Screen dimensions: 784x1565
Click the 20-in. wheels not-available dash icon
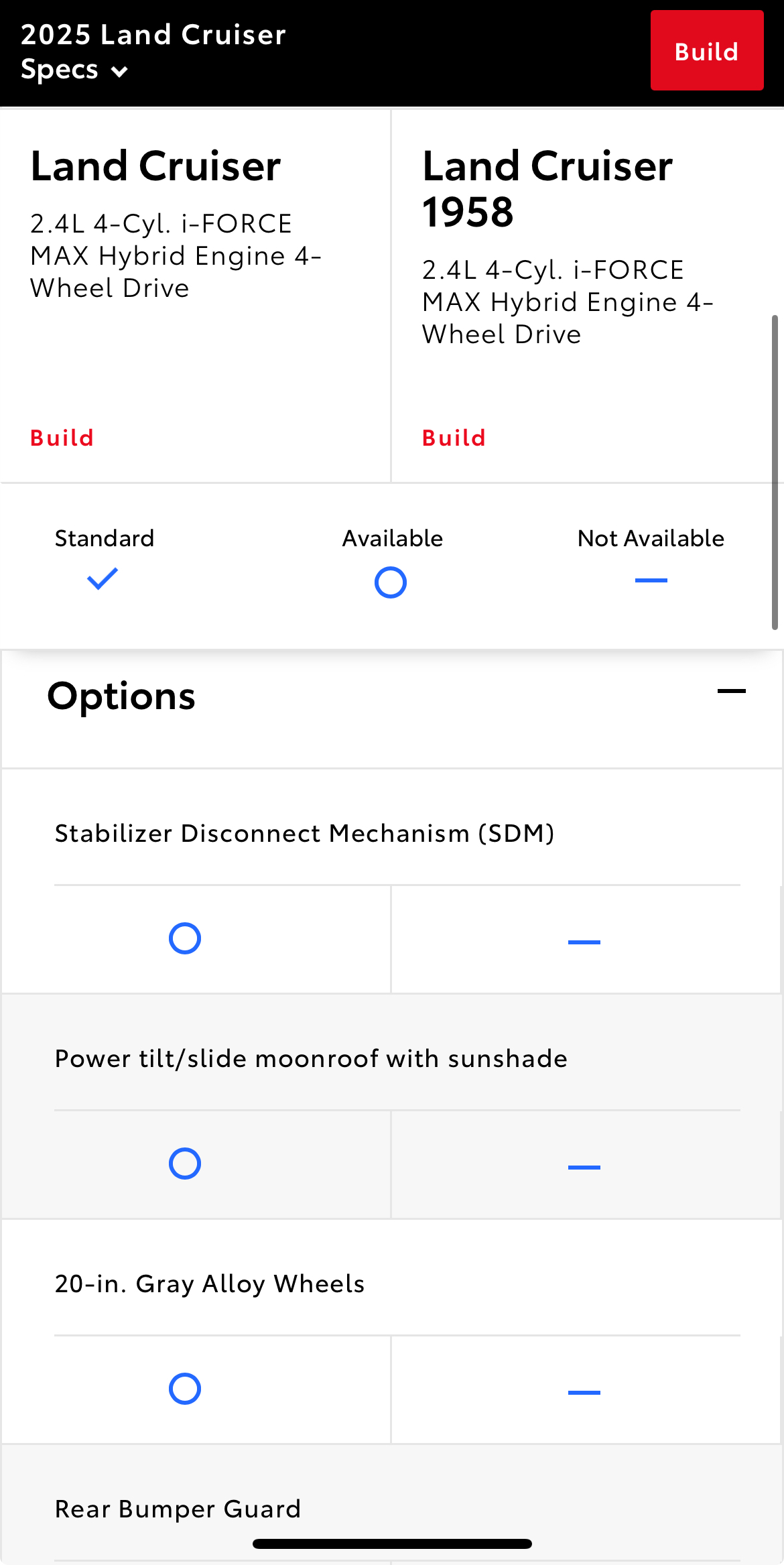[584, 1393]
